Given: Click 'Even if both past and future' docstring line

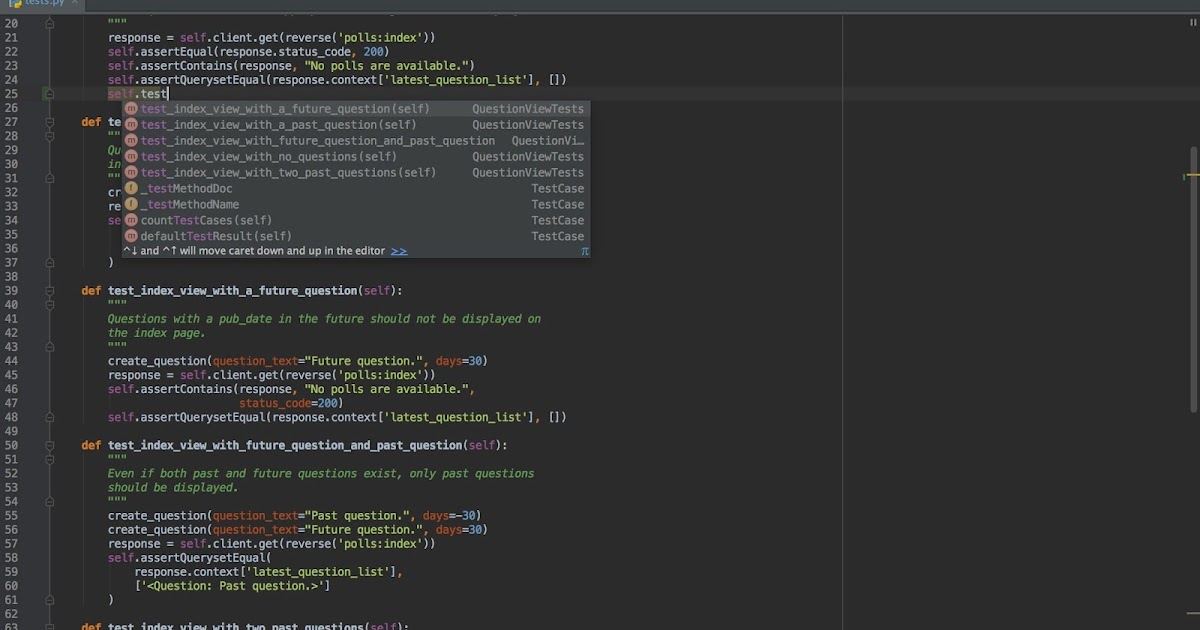Looking at the screenshot, I should pyautogui.click(x=321, y=474).
